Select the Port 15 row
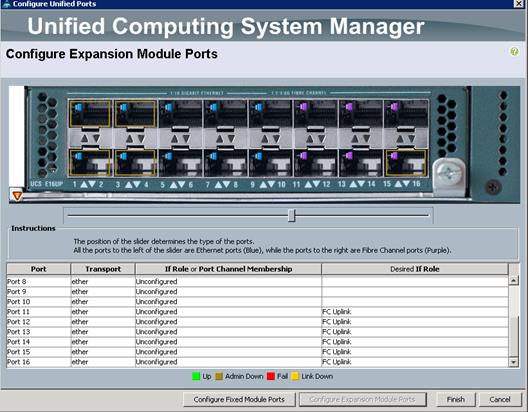The height and width of the screenshot is (412, 528). tap(257, 352)
